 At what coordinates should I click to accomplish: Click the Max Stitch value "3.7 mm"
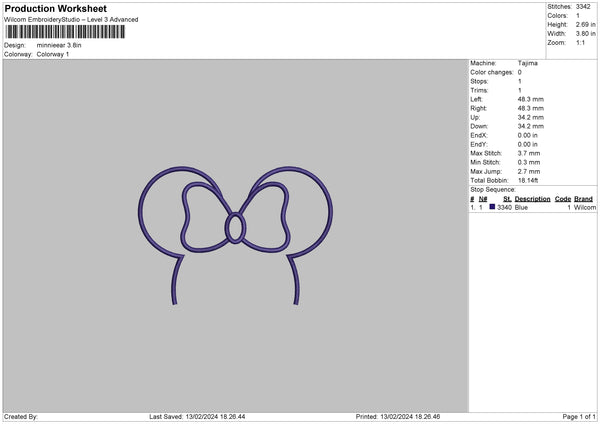529,153
